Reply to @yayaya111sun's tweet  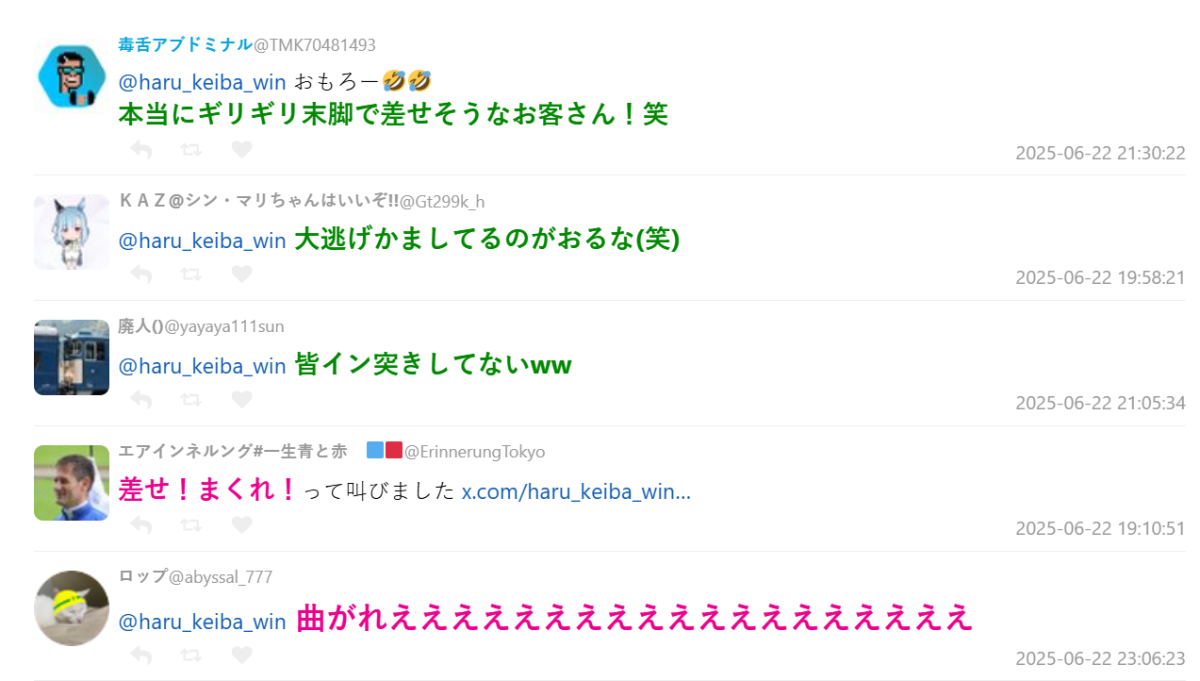[141, 399]
